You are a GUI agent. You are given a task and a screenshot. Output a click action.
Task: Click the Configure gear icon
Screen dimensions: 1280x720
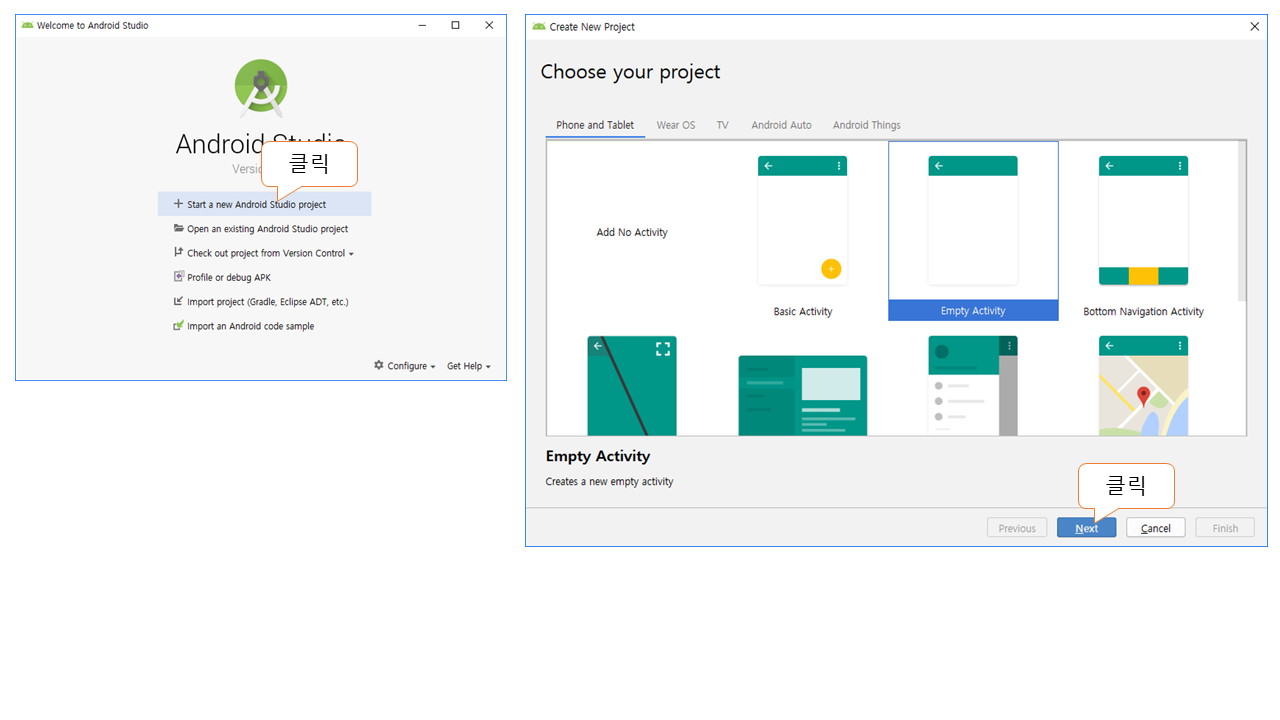pyautogui.click(x=379, y=366)
